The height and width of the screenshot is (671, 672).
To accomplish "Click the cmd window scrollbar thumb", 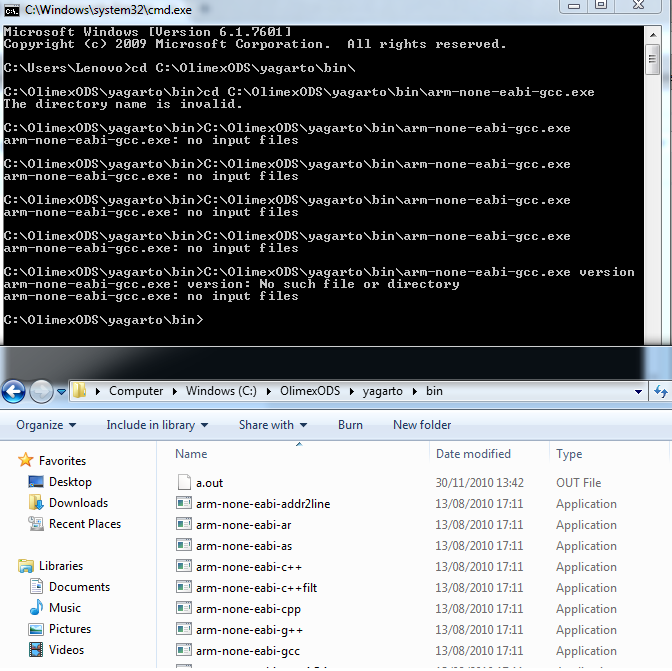I will pyautogui.click(x=653, y=59).
